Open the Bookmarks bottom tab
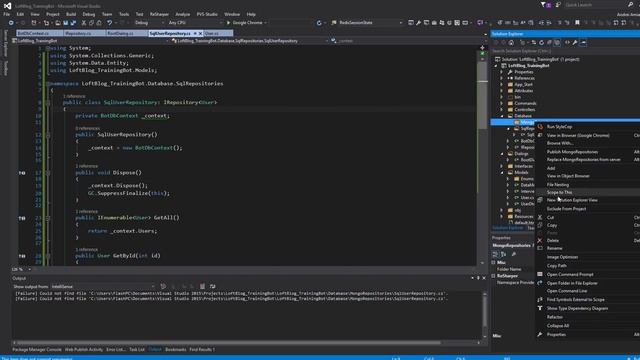 pos(176,349)
